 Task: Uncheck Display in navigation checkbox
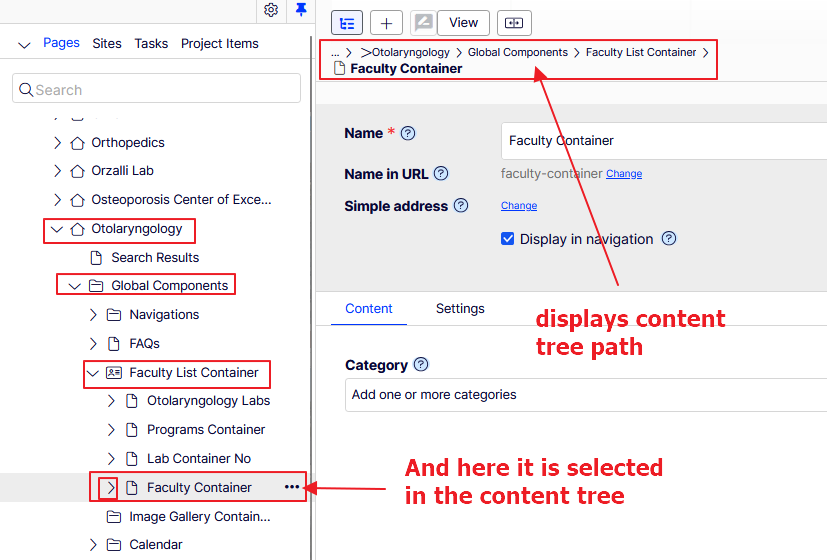point(508,239)
